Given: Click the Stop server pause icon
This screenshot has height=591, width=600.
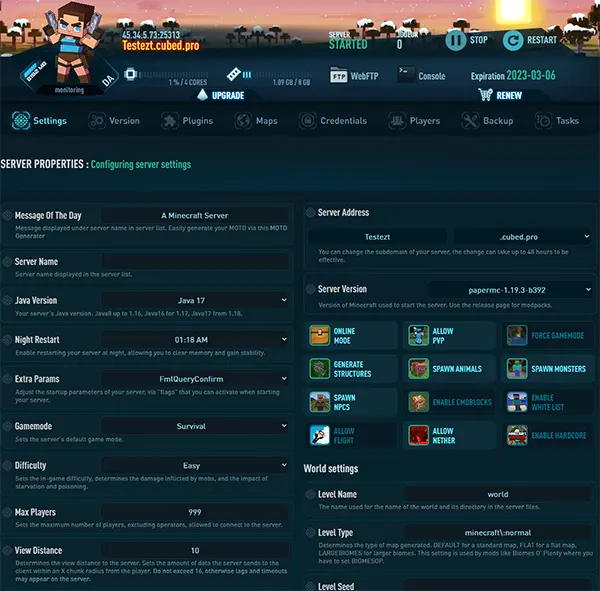Looking at the screenshot, I should (x=456, y=41).
